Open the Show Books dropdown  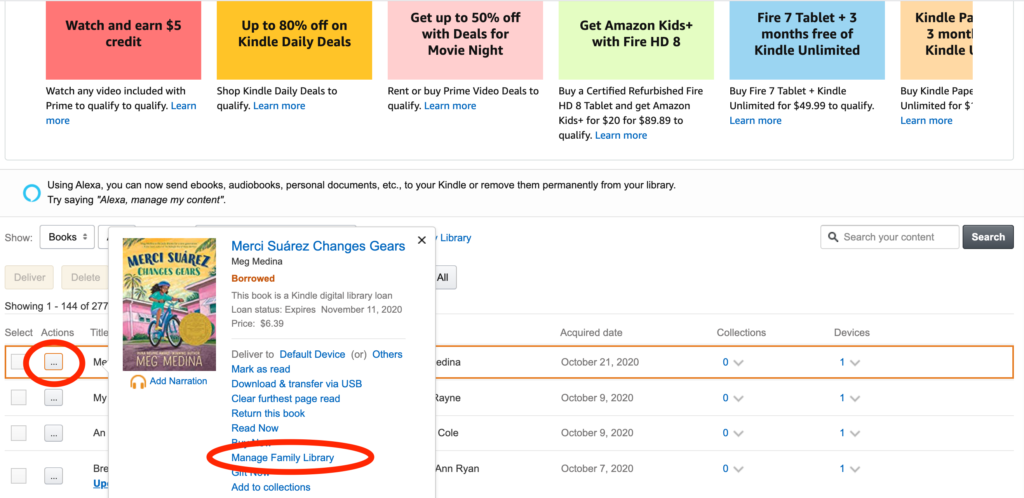pyautogui.click(x=67, y=237)
